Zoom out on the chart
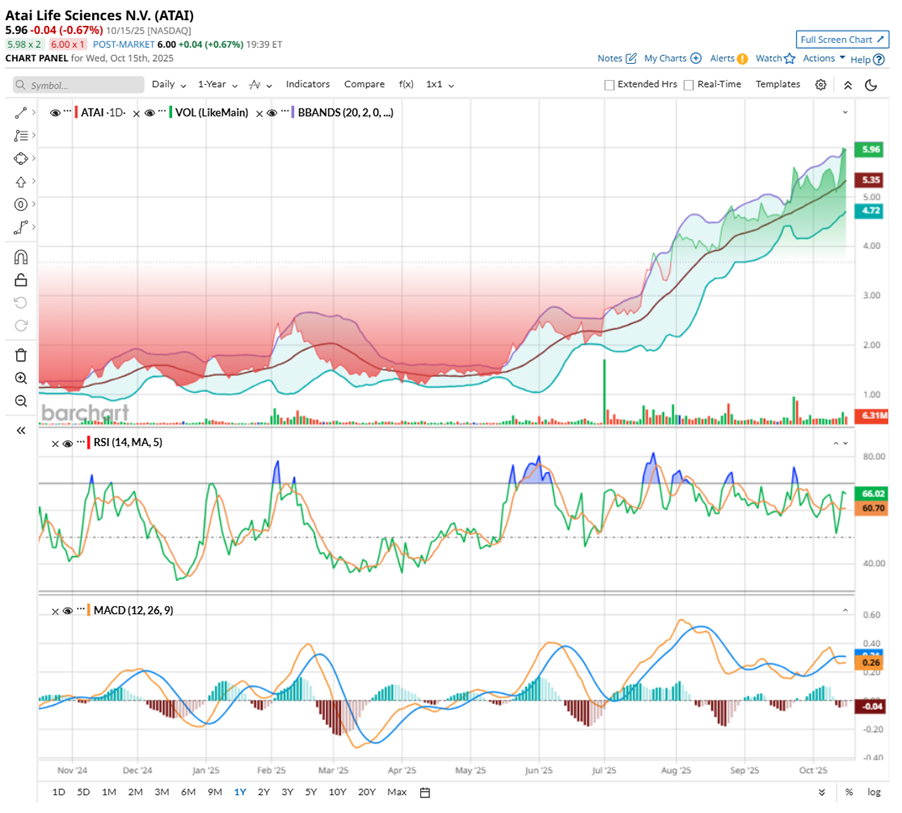Screen dimensions: 902x813 point(21,401)
